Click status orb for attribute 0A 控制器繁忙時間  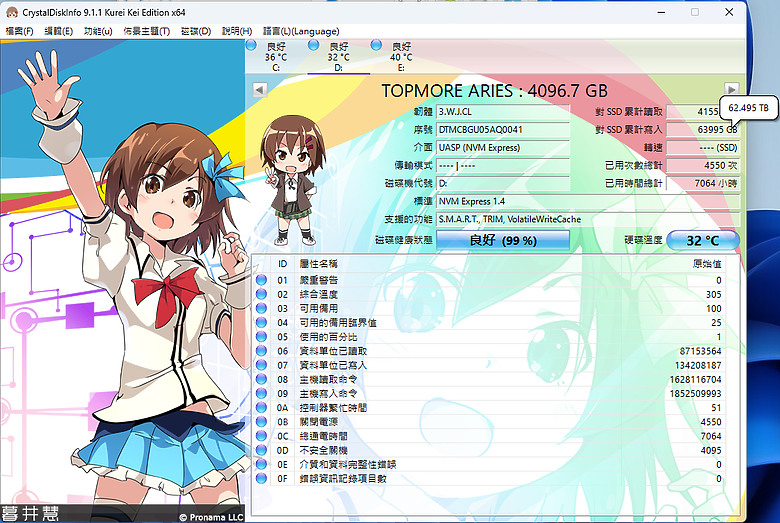coord(261,408)
